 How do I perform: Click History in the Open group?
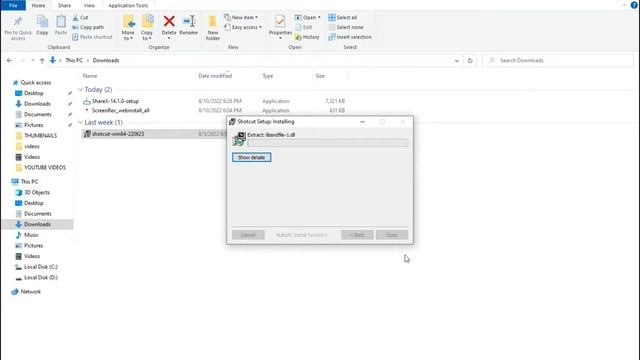pyautogui.click(x=307, y=37)
